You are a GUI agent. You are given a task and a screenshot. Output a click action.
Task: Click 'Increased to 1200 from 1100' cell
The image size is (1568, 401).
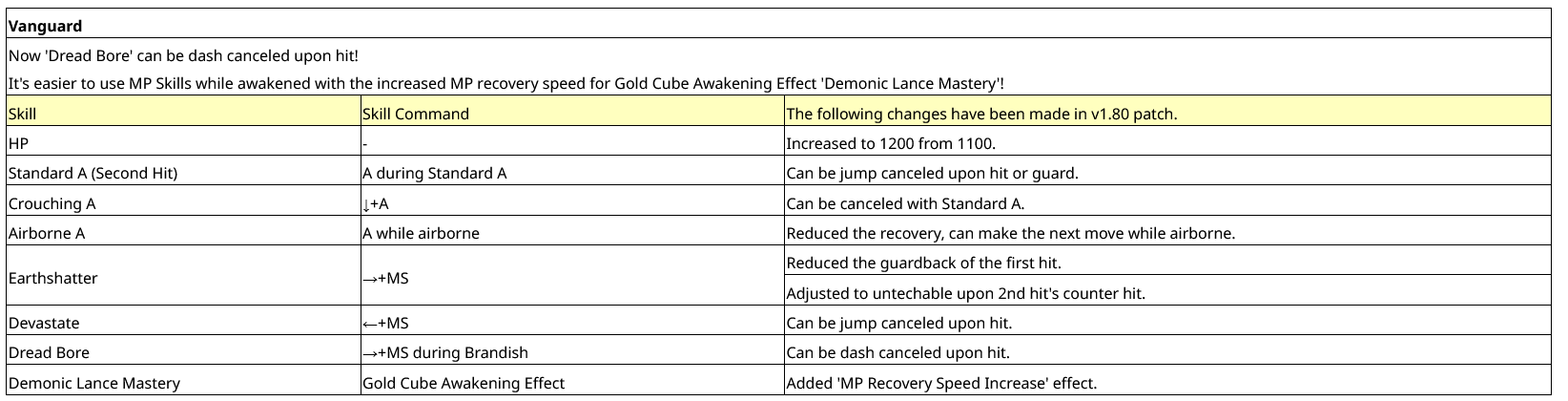1168,143
